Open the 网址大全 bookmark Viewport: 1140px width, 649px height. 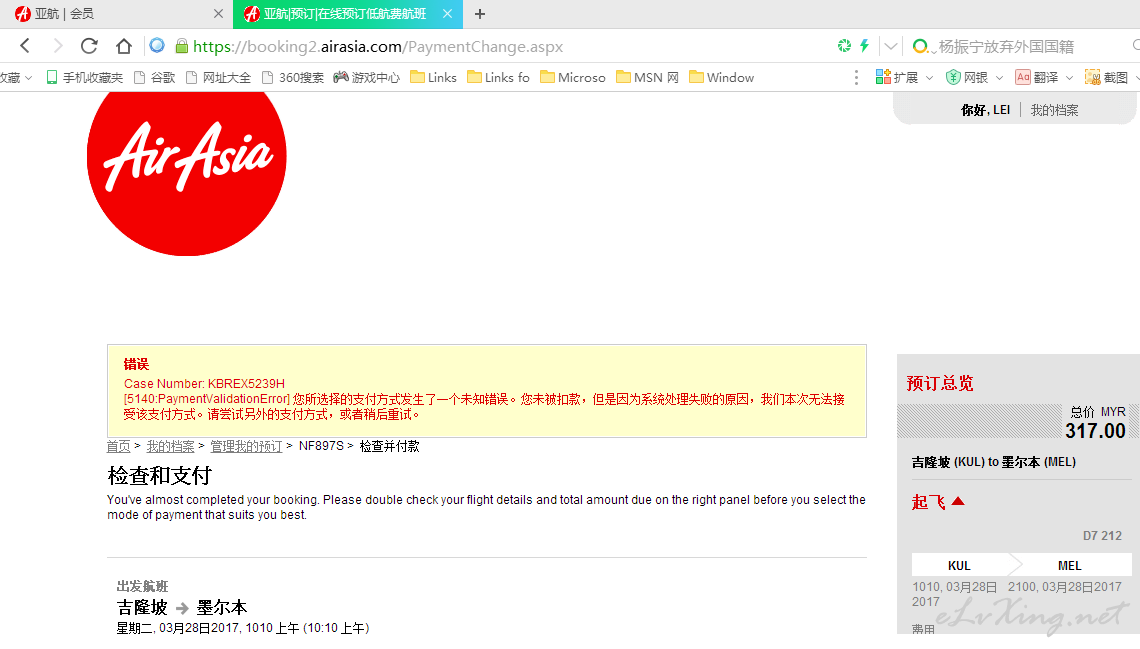point(219,77)
